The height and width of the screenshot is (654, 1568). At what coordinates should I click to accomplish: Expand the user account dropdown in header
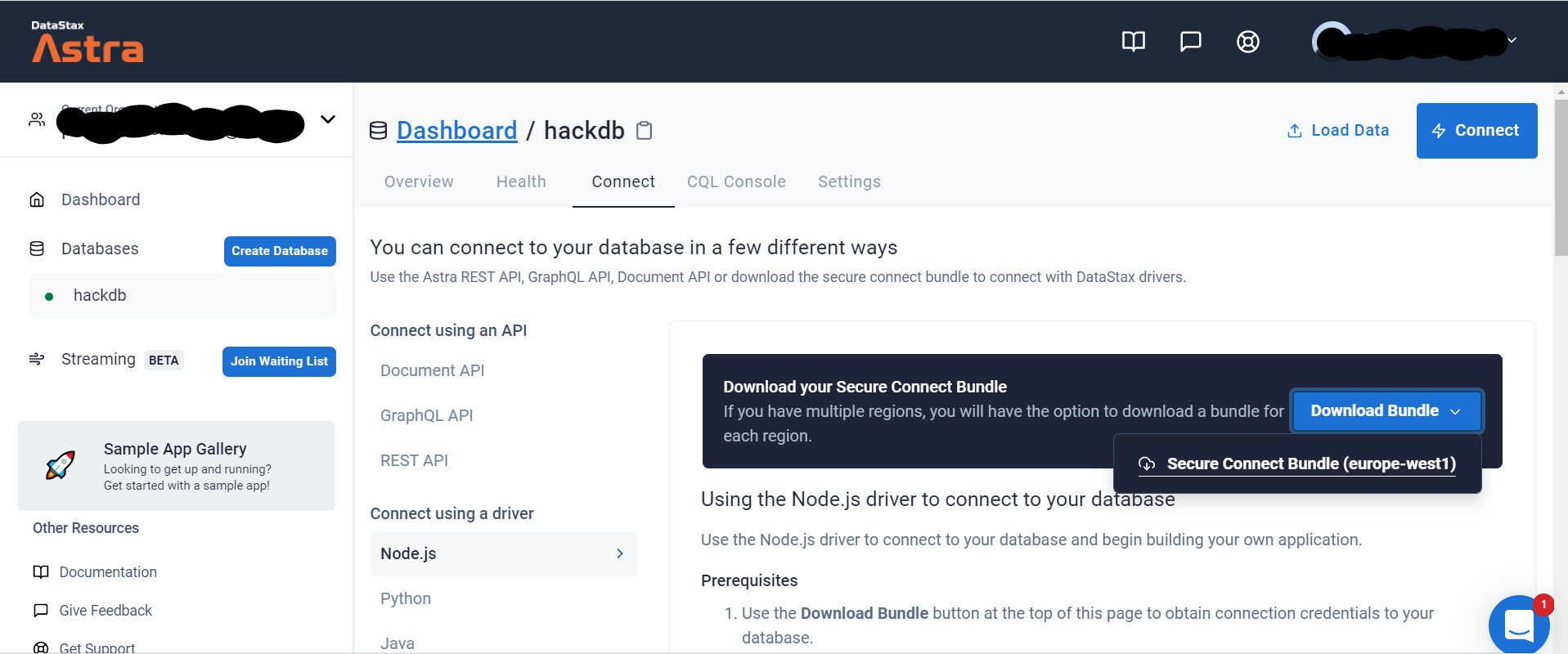1512,40
